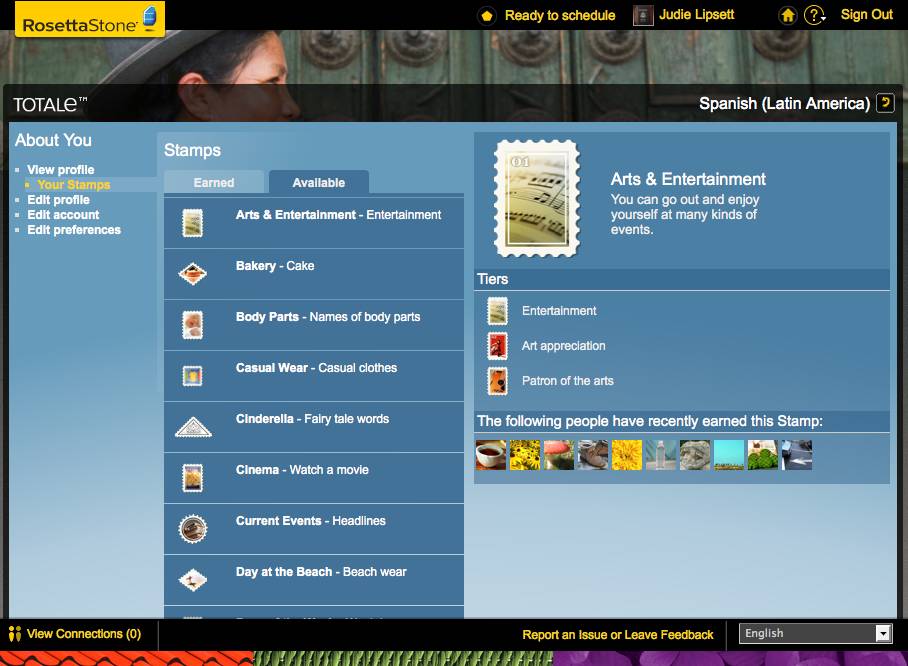The width and height of the screenshot is (908, 666).
Task: Open the blue sky landscape user avatar
Action: 729,455
